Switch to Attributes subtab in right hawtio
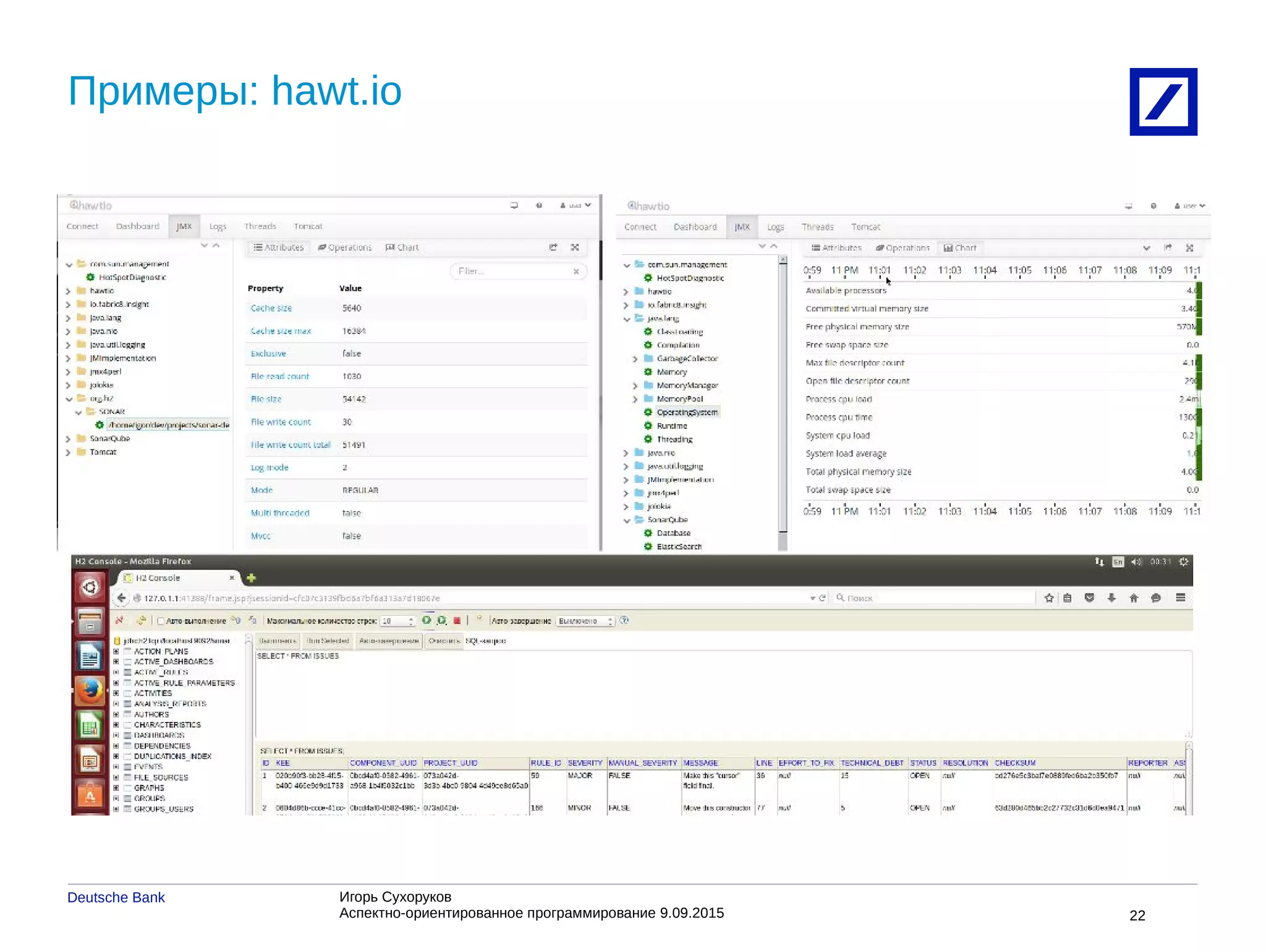Image resolution: width=1266 pixels, height=952 pixels. pyautogui.click(x=836, y=248)
